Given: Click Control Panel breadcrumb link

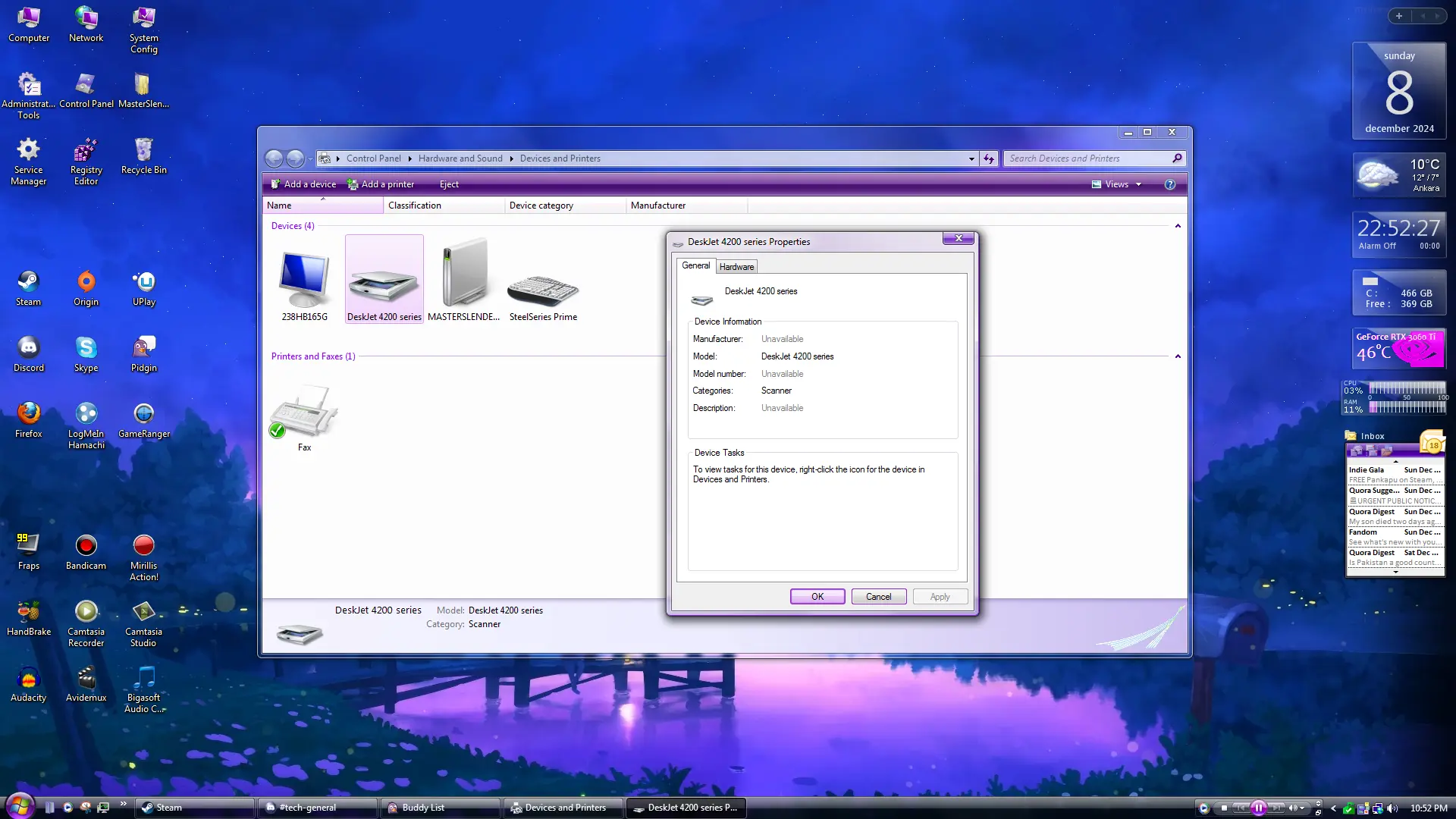Looking at the screenshot, I should (x=374, y=158).
